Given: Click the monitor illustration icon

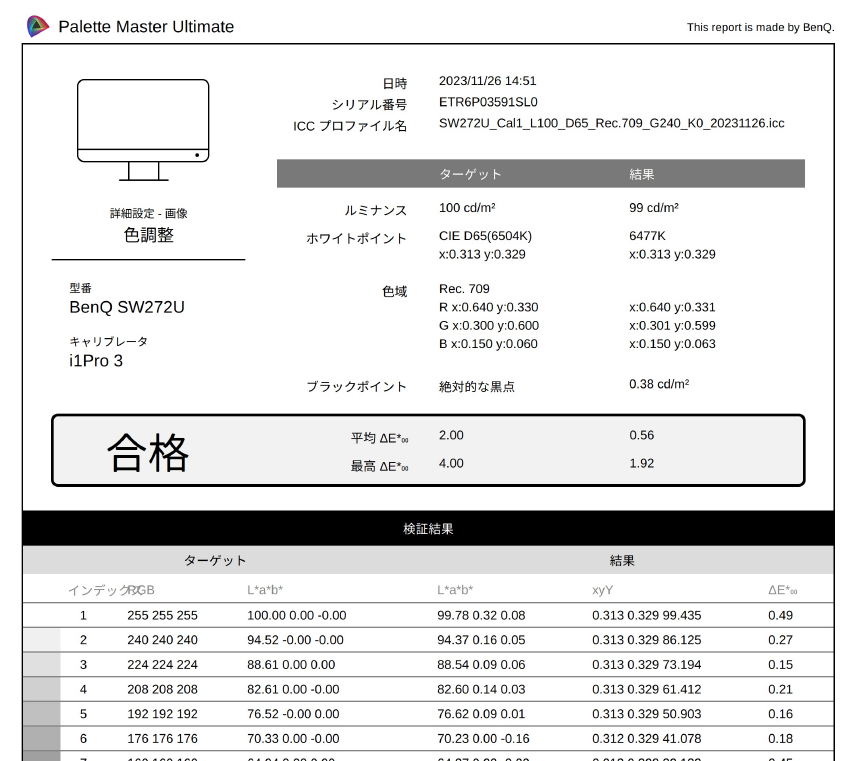Looking at the screenshot, I should pos(143,130).
